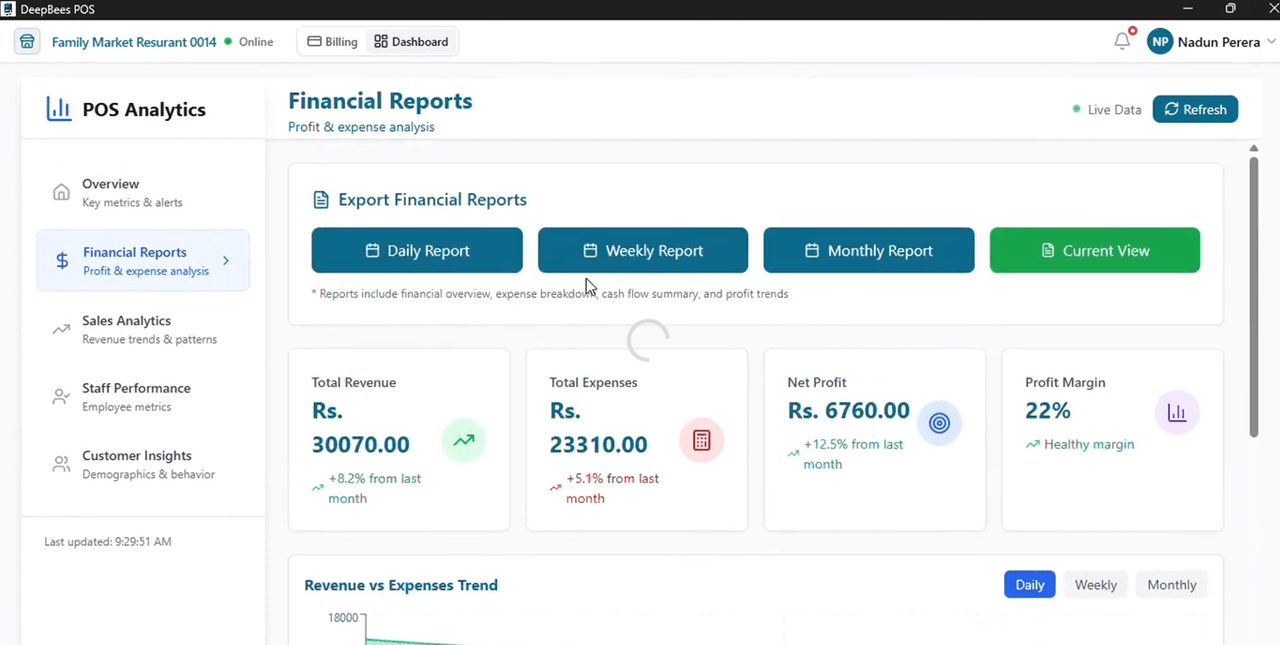This screenshot has width=1280, height=645.
Task: Click the NP user avatar
Action: tap(1160, 42)
